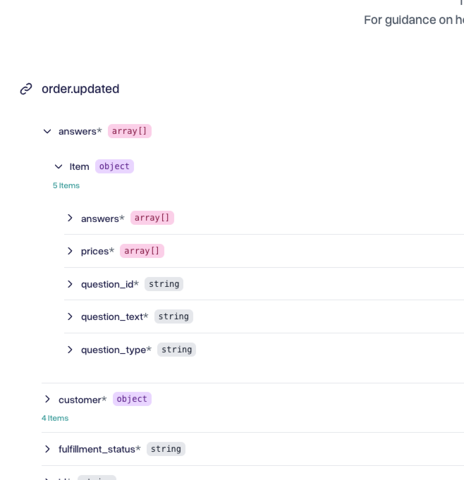
Task: Expand the nested answers chevron under Item
Action: click(70, 218)
